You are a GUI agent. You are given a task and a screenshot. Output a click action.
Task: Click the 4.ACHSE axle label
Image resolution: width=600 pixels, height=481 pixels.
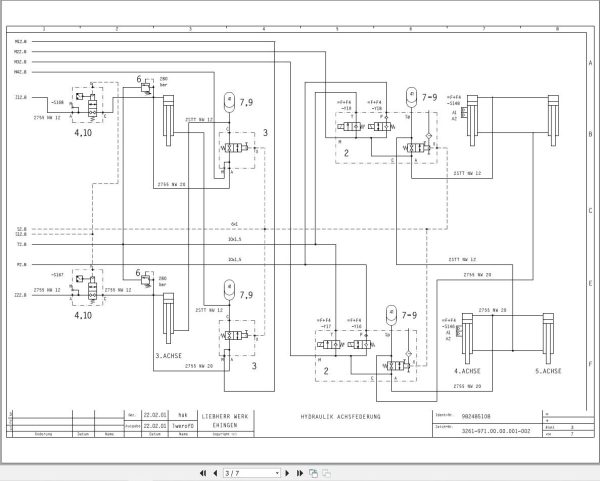coord(467,371)
